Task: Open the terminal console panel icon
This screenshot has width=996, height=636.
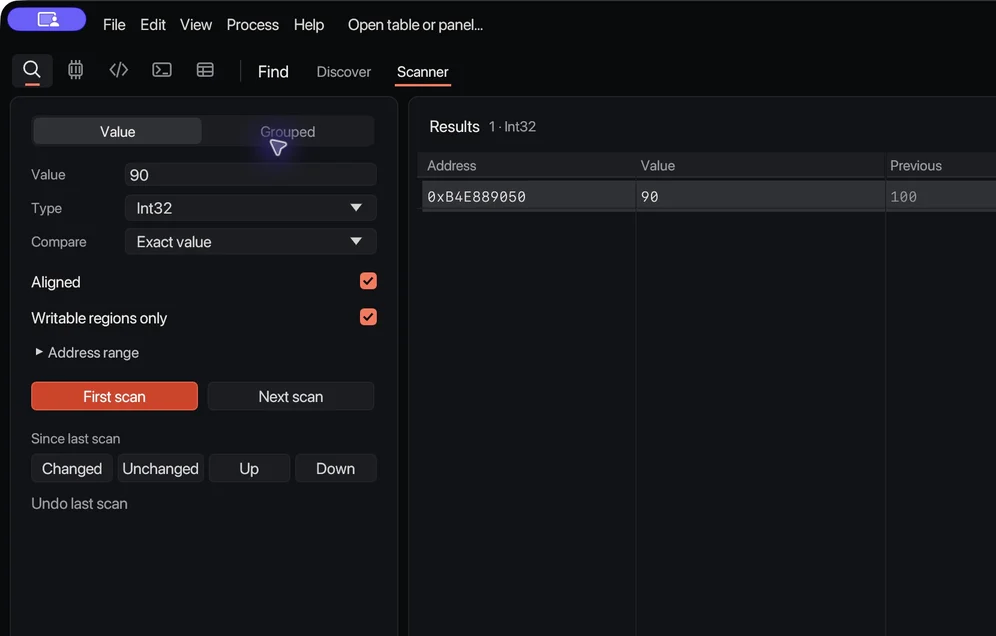Action: 162,69
